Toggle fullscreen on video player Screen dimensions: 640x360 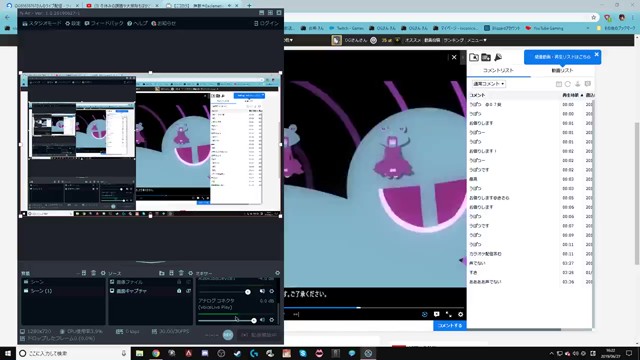tap(449, 314)
